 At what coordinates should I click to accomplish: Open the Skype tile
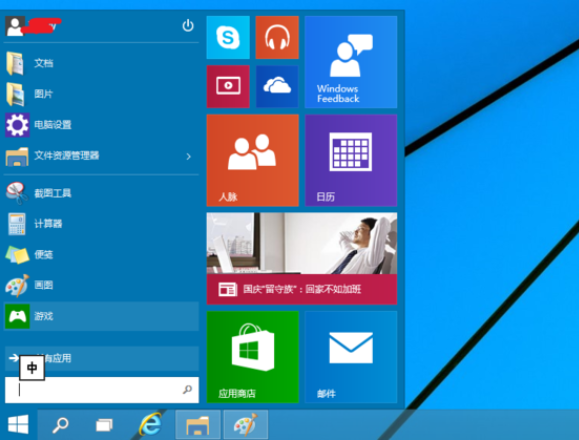(x=228, y=37)
